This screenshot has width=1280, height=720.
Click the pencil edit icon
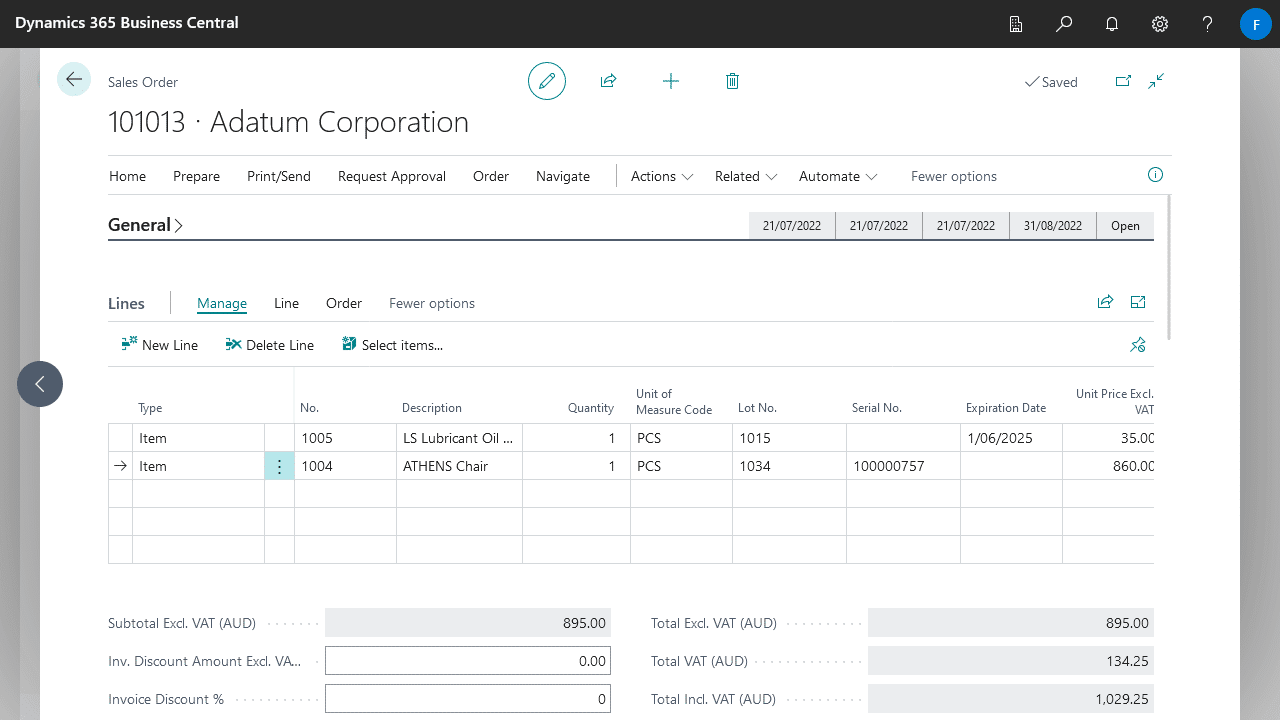pyautogui.click(x=547, y=81)
